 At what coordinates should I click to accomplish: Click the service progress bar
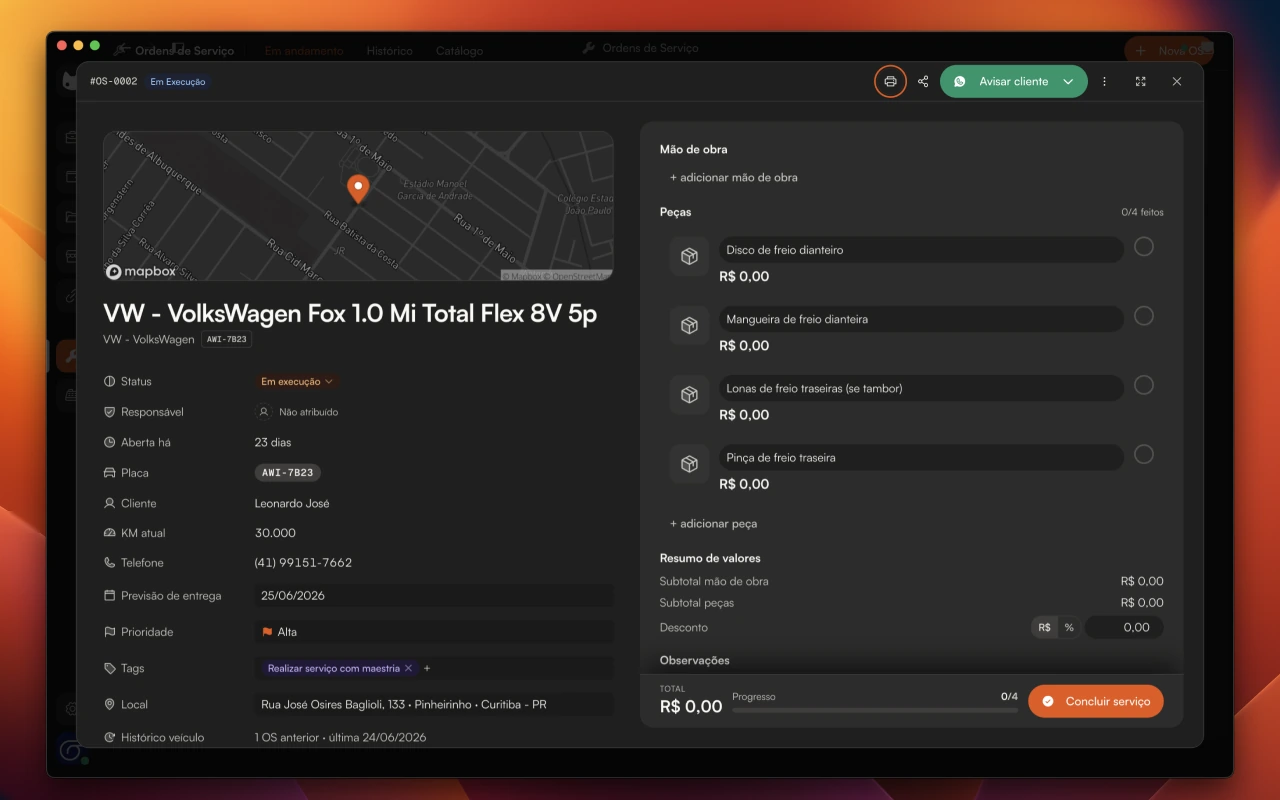pyautogui.click(x=875, y=710)
